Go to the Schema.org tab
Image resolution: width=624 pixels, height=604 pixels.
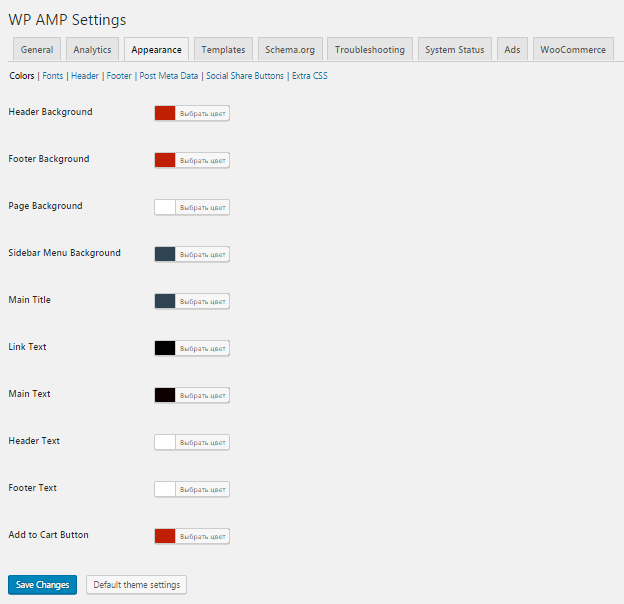(x=290, y=49)
